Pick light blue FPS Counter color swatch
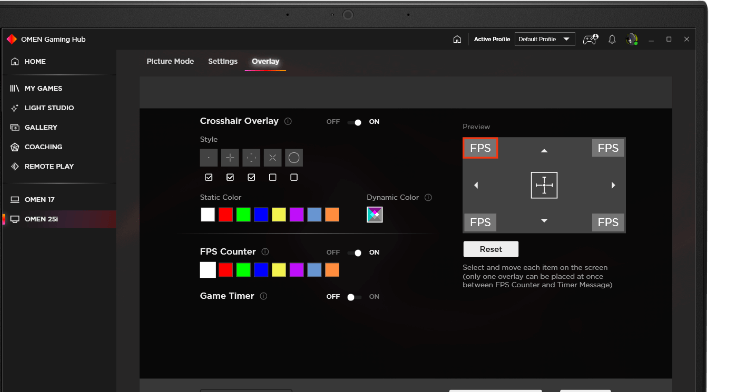The image size is (734, 392). pos(315,270)
